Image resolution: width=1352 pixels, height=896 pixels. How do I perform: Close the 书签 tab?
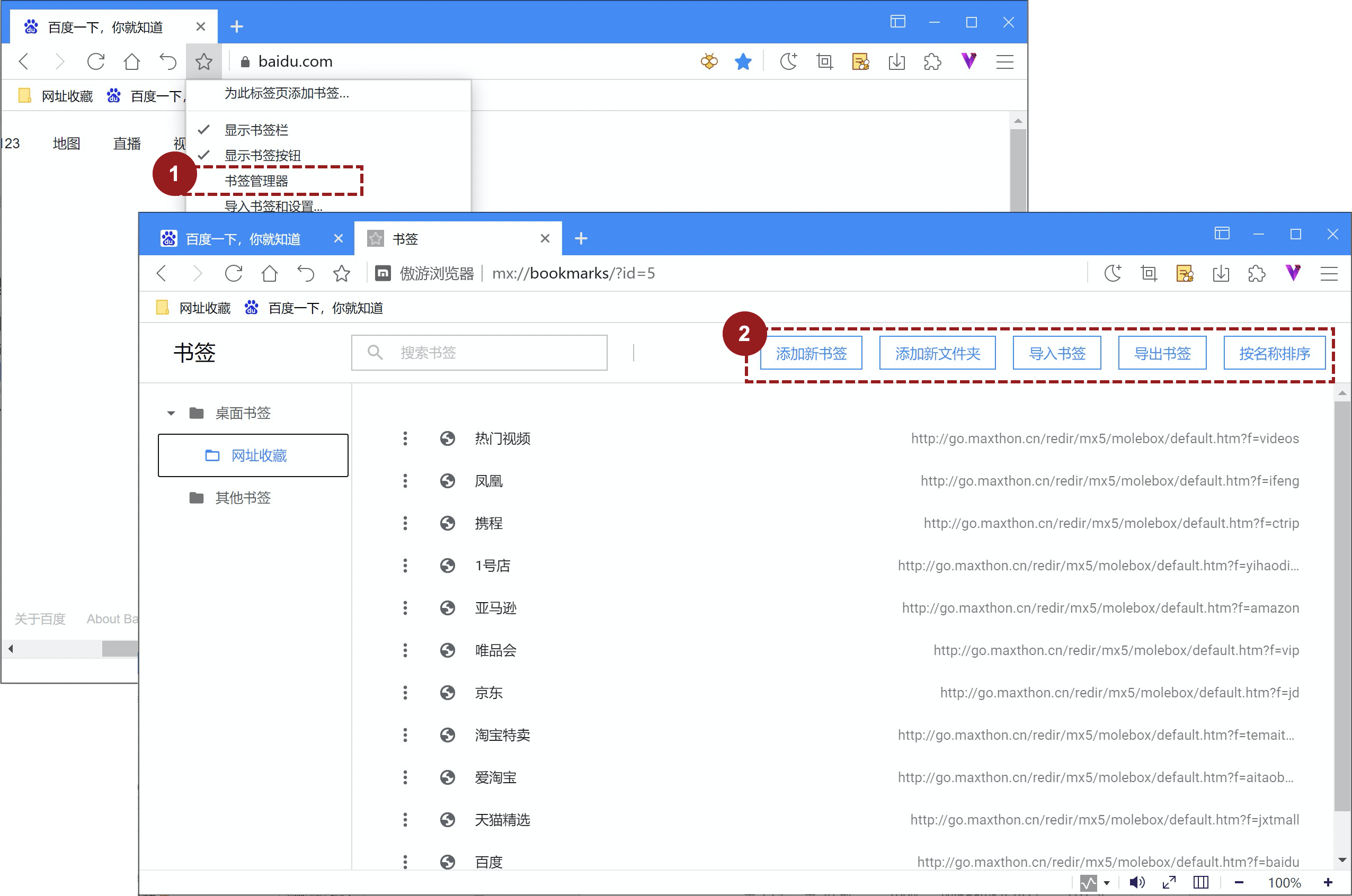point(545,238)
